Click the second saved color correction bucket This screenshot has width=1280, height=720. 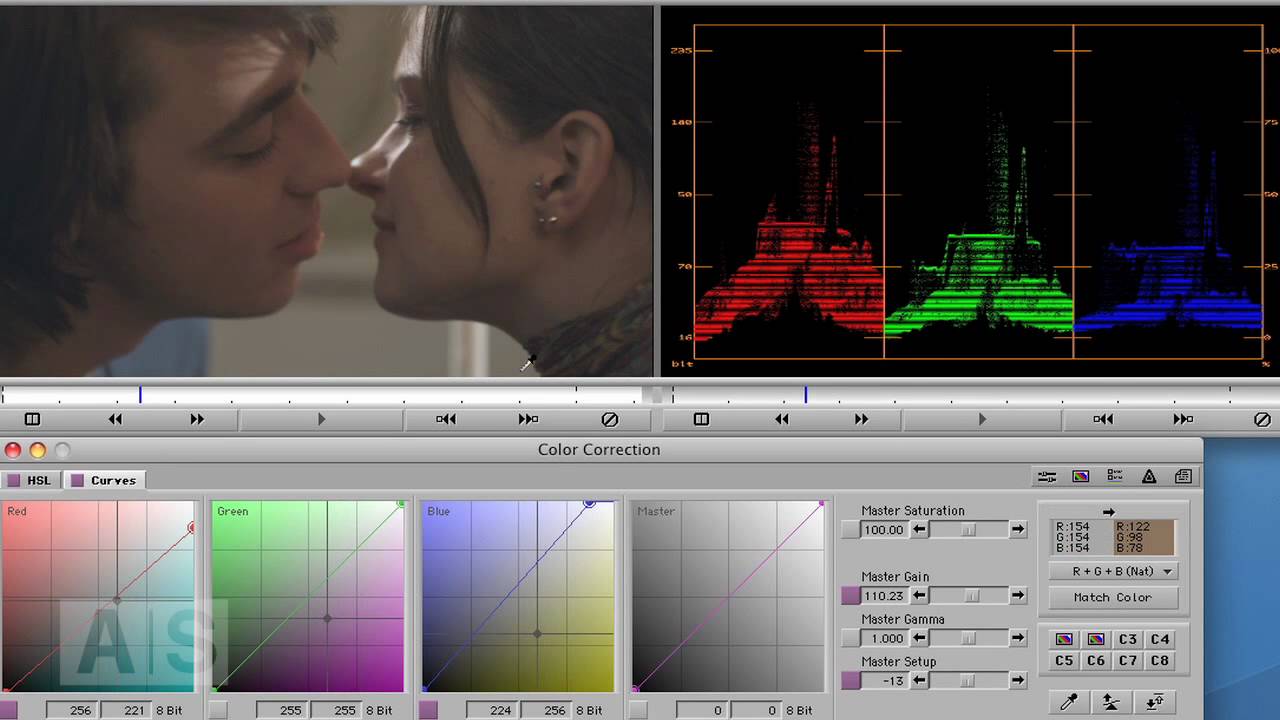[x=1096, y=639]
